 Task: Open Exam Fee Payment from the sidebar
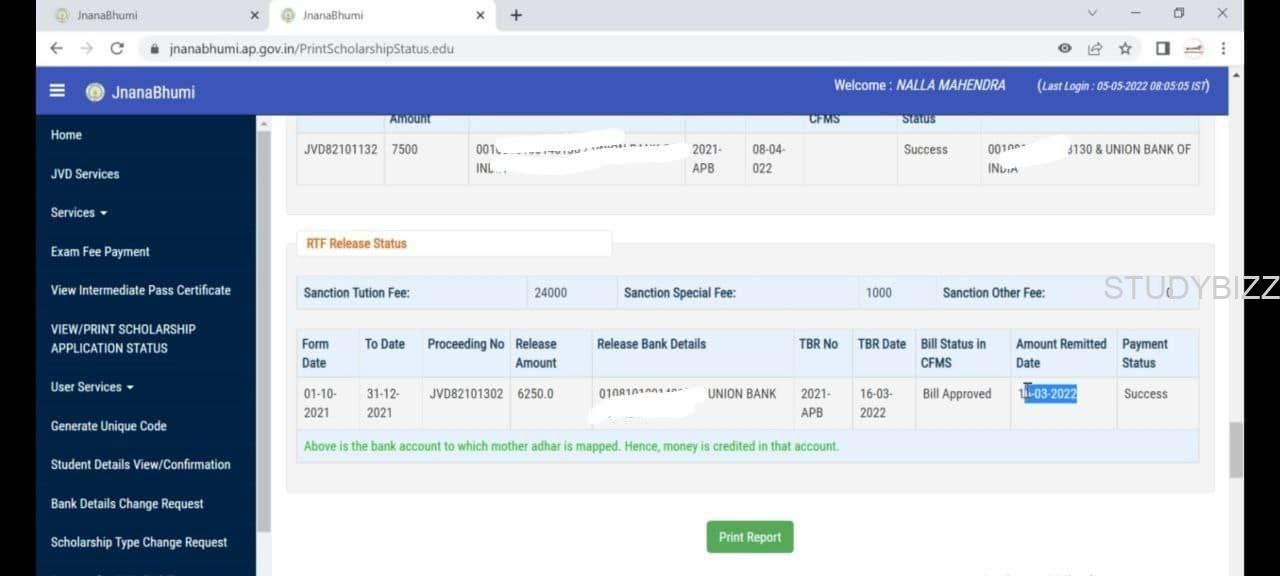tap(99, 251)
